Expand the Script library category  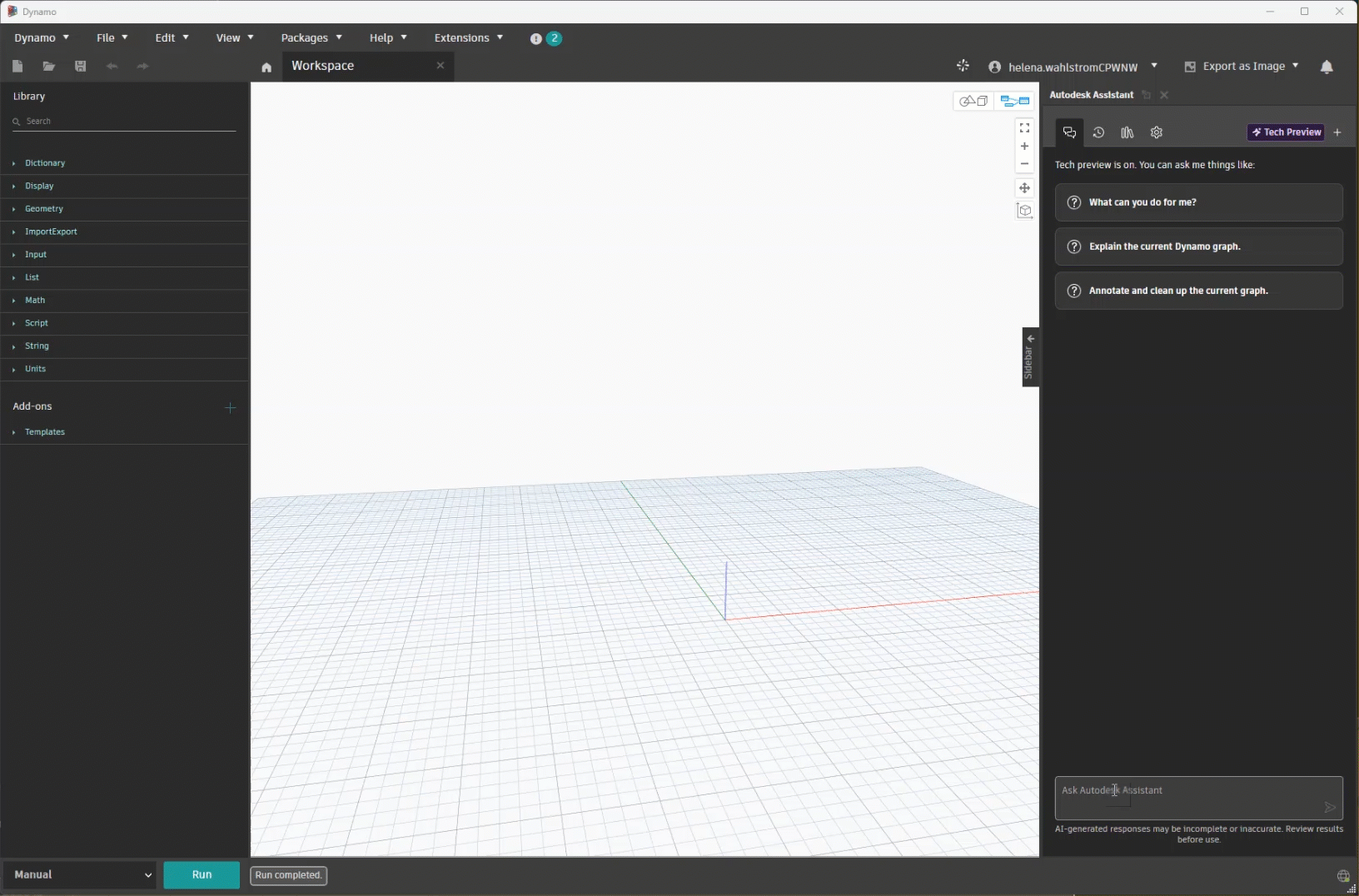coord(124,323)
